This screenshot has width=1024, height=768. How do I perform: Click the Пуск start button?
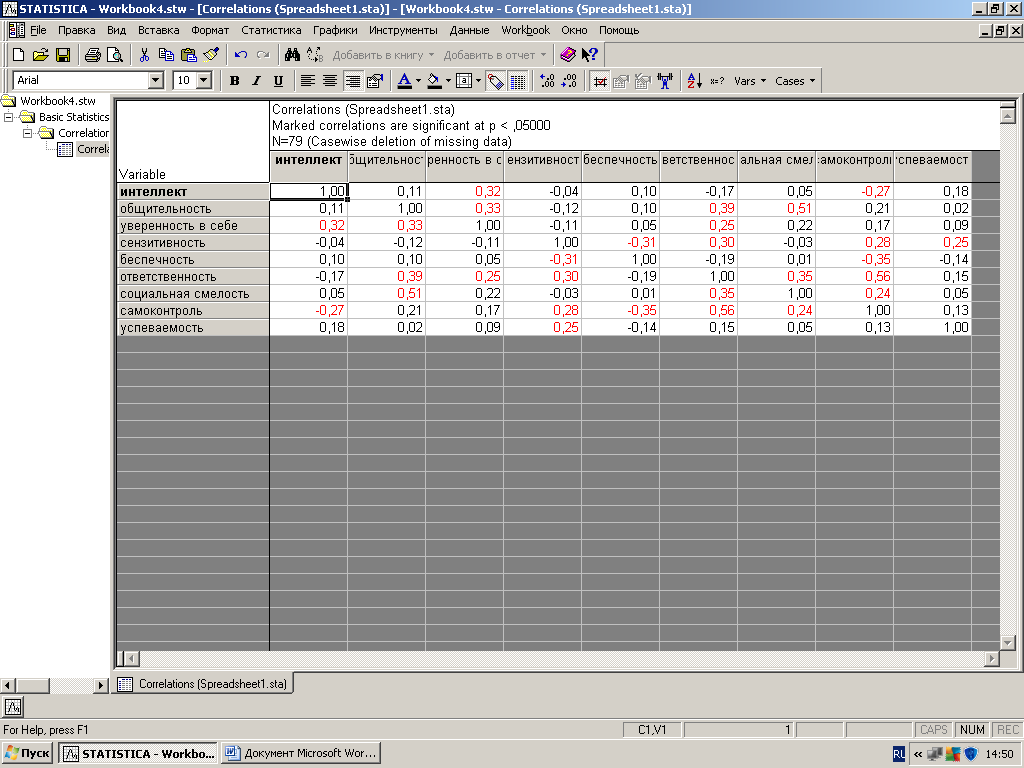(28, 753)
